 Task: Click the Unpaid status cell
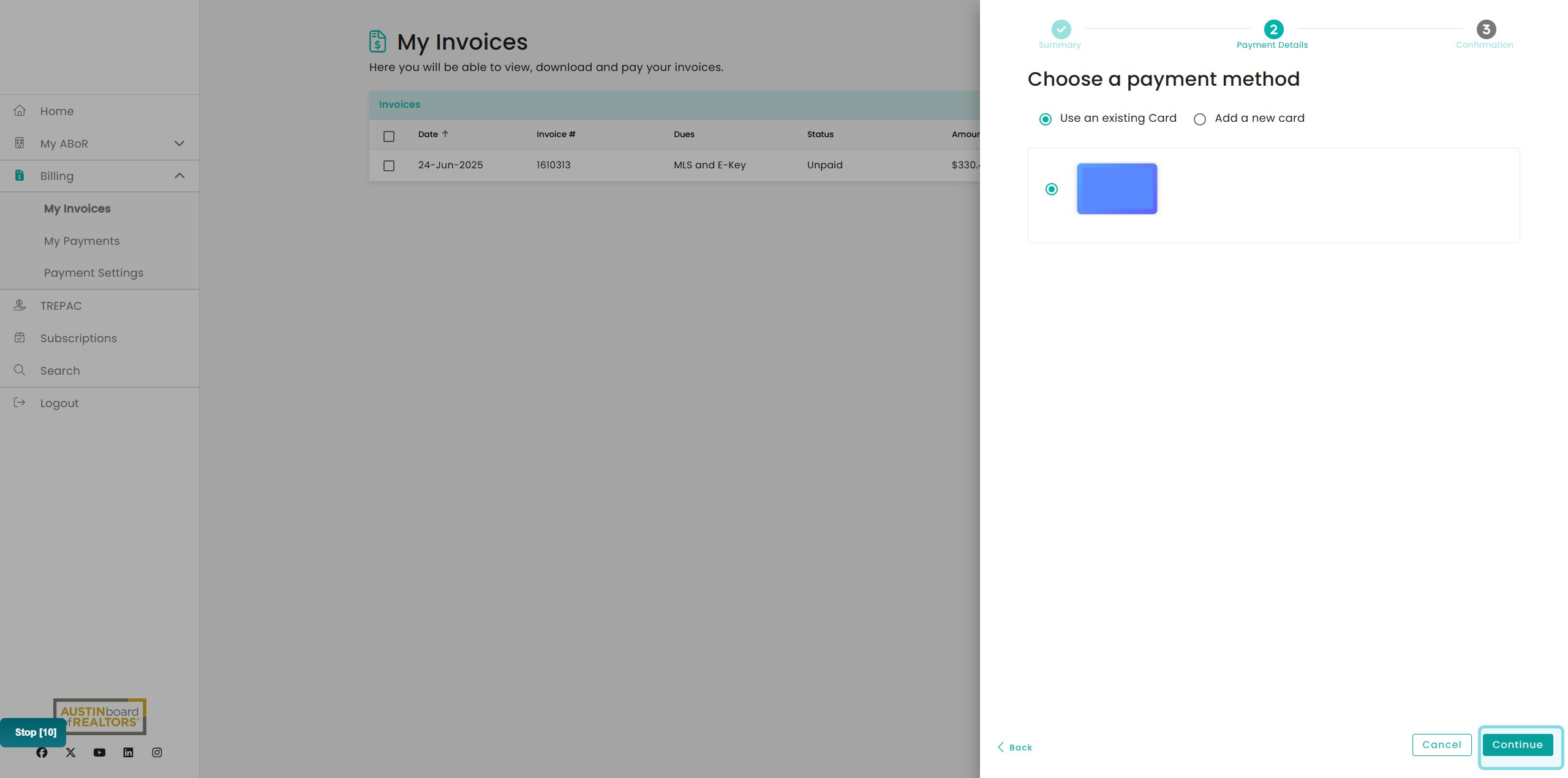(824, 165)
